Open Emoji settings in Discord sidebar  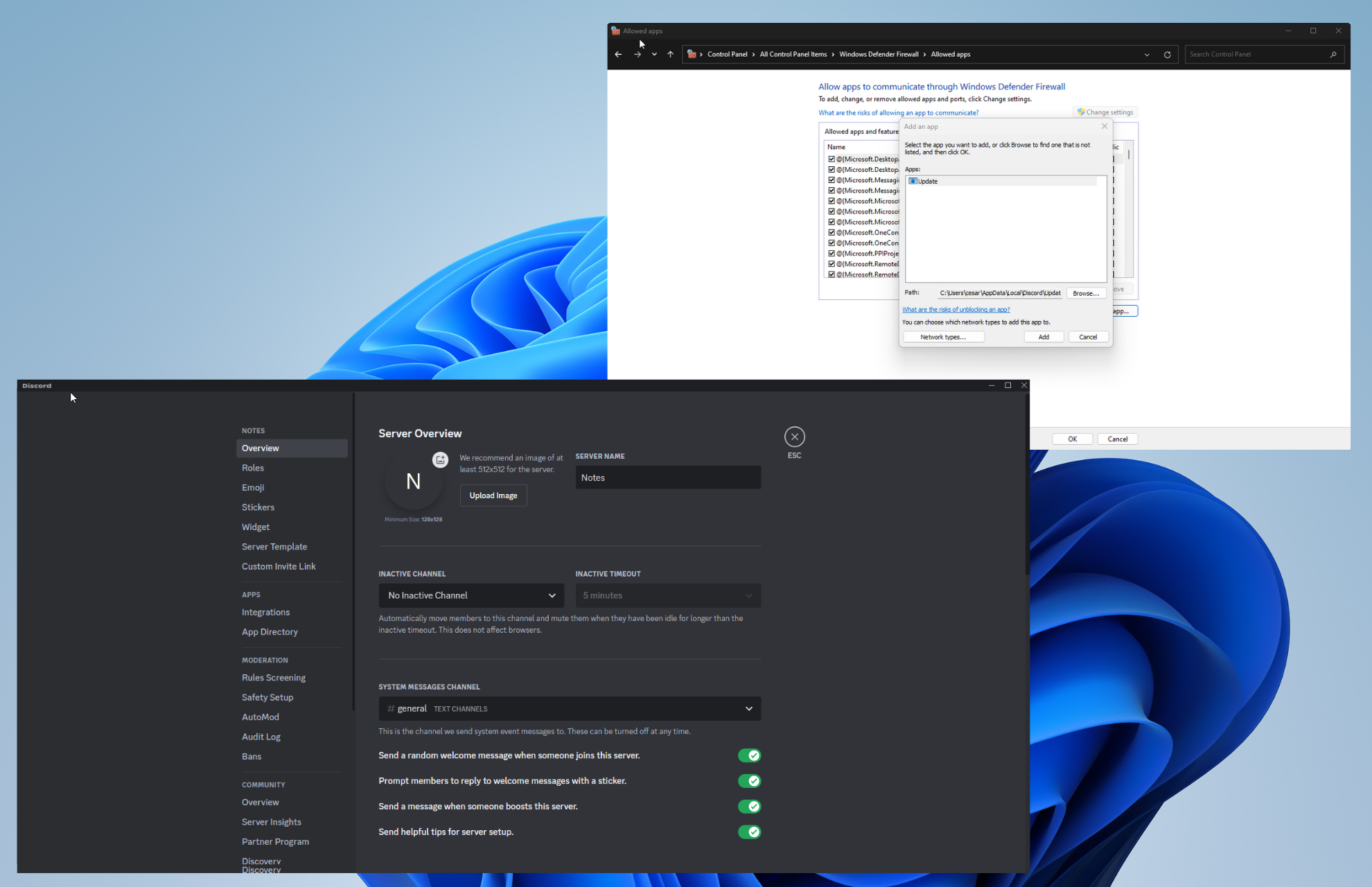point(292,488)
